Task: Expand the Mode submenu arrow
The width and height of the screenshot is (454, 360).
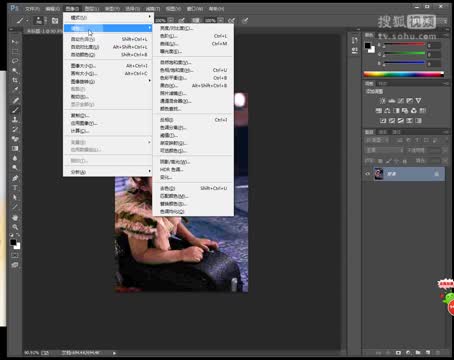Action: pos(149,17)
